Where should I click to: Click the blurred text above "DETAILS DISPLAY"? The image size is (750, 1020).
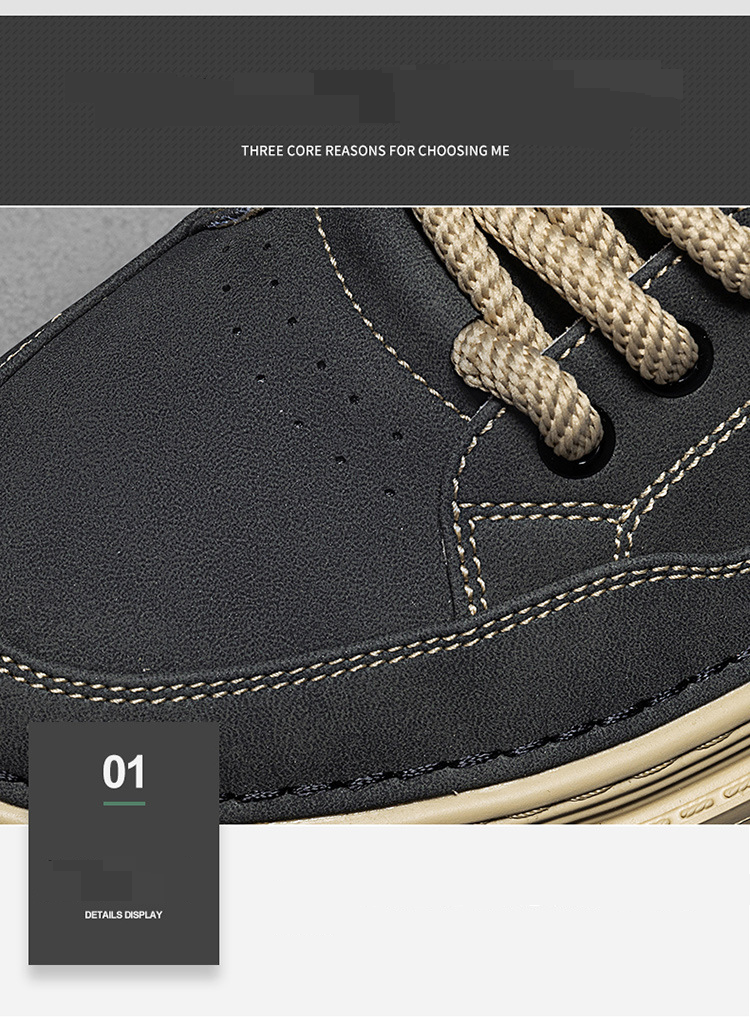tap(105, 880)
